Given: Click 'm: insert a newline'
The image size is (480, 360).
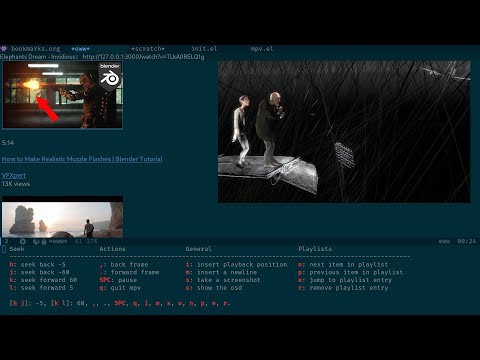Looking at the screenshot, I should [x=221, y=272].
